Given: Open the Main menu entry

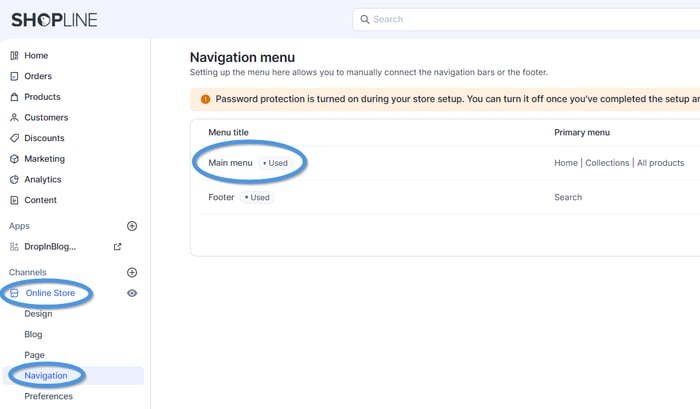Looking at the screenshot, I should pyautogui.click(x=230, y=163).
